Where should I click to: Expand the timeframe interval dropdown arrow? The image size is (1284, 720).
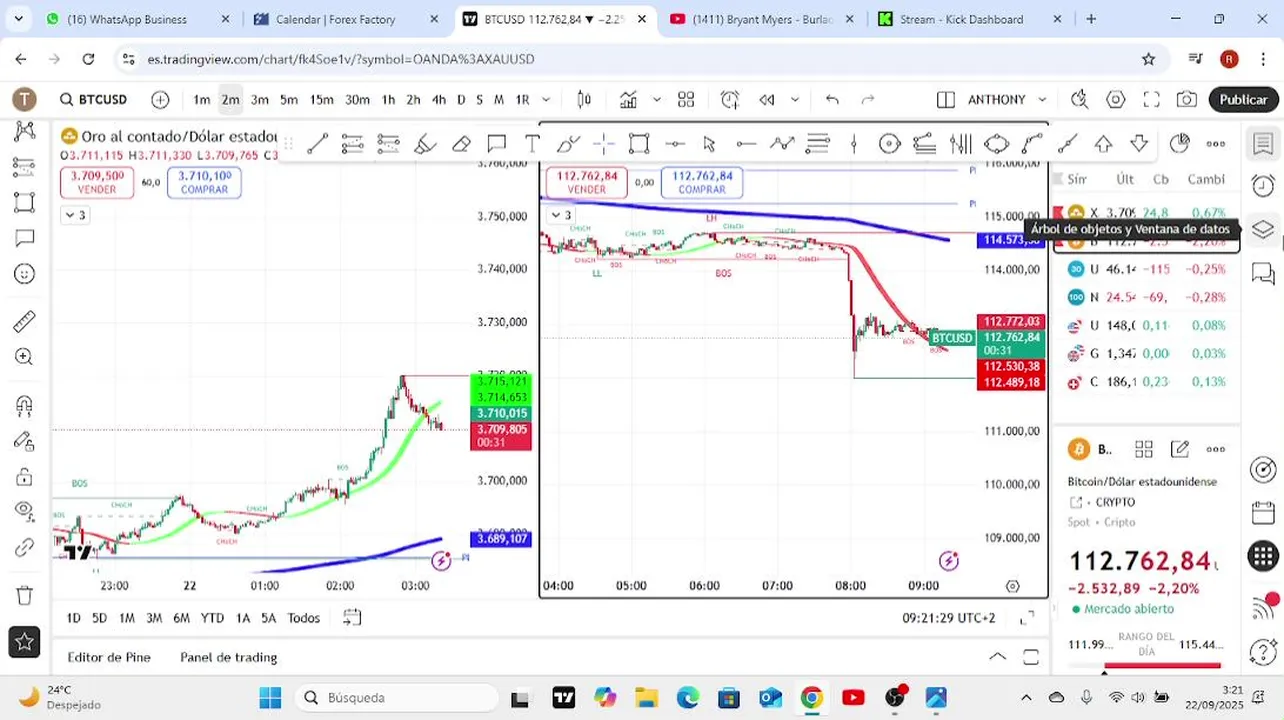tap(546, 99)
